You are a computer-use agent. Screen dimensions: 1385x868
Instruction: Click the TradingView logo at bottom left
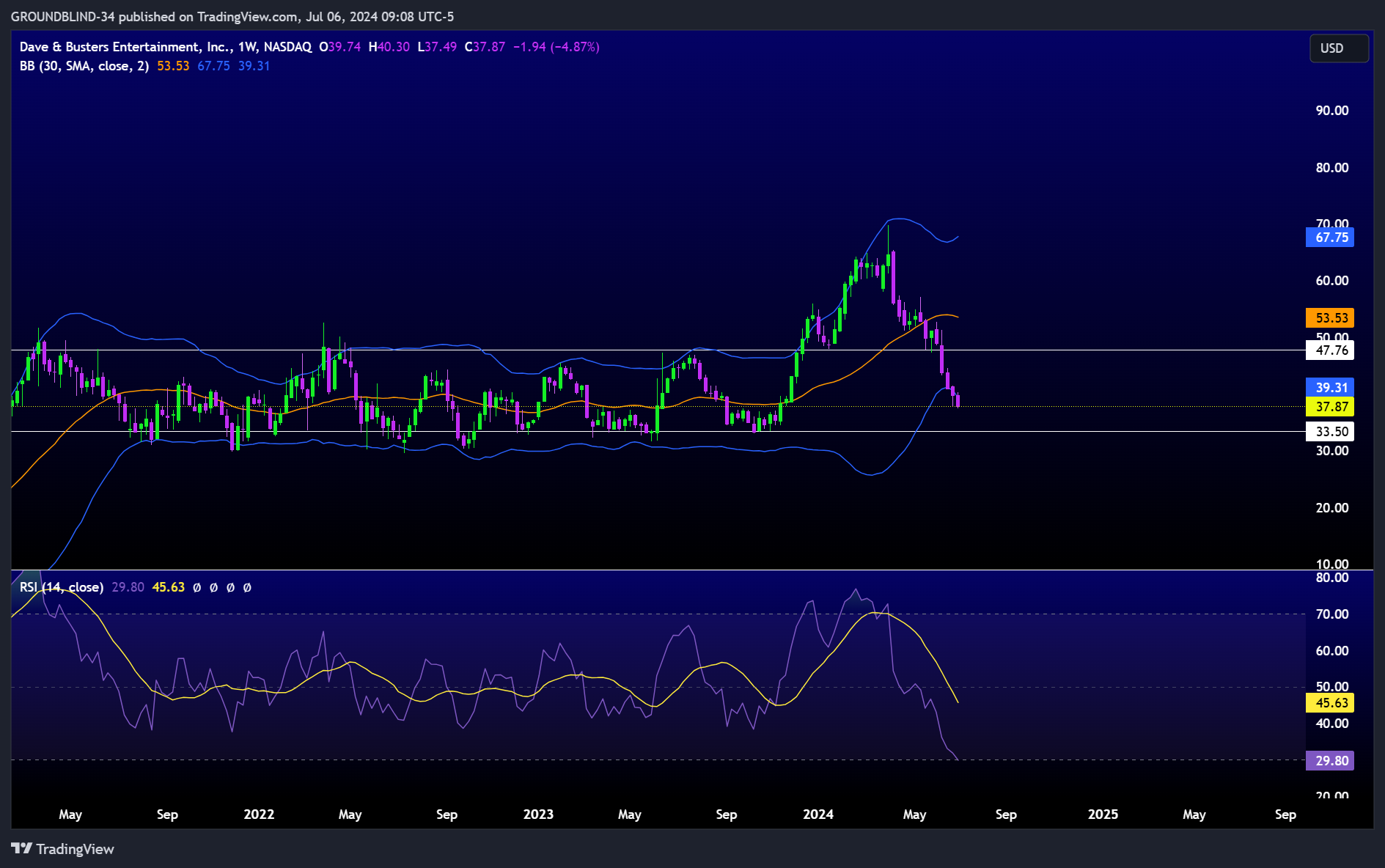pyautogui.click(x=63, y=849)
